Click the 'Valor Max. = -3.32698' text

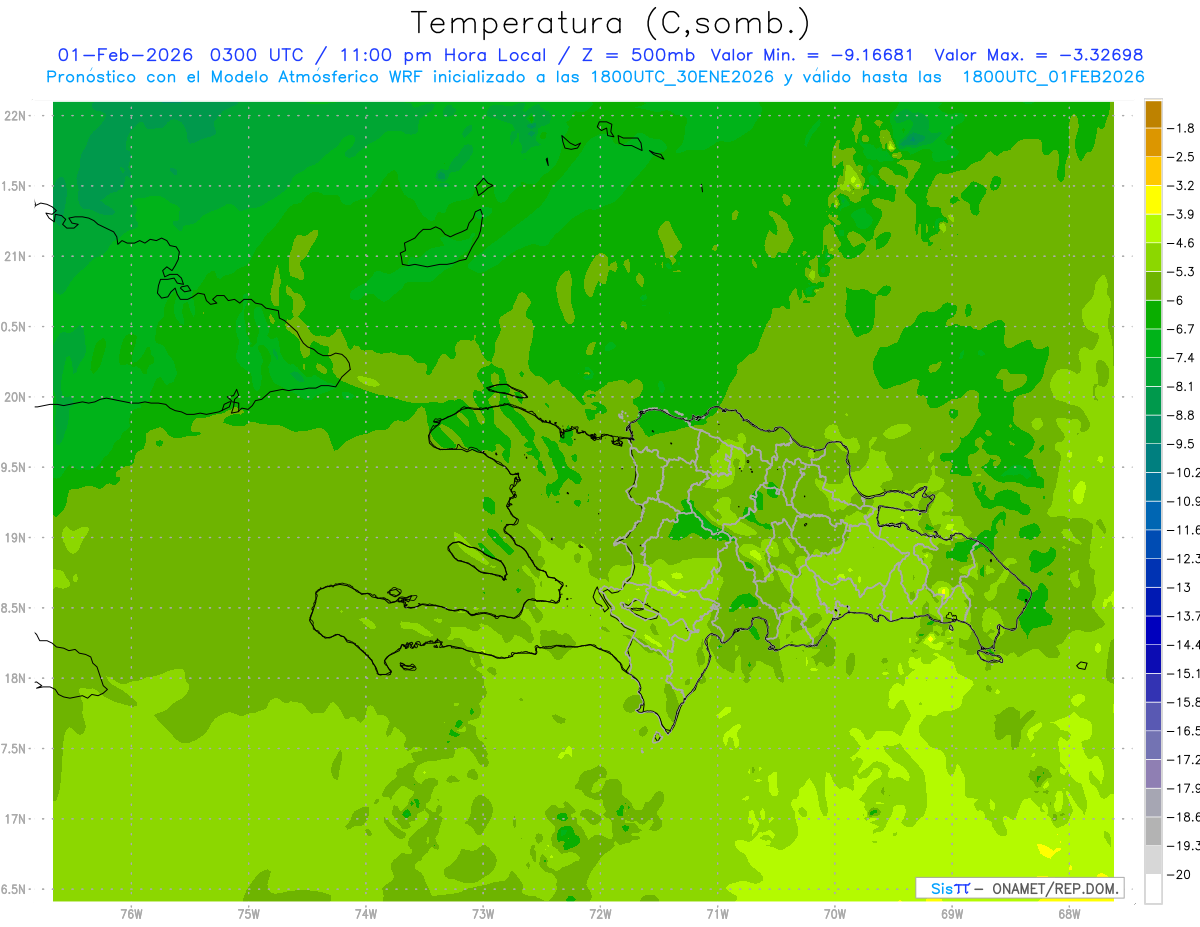click(x=1038, y=55)
